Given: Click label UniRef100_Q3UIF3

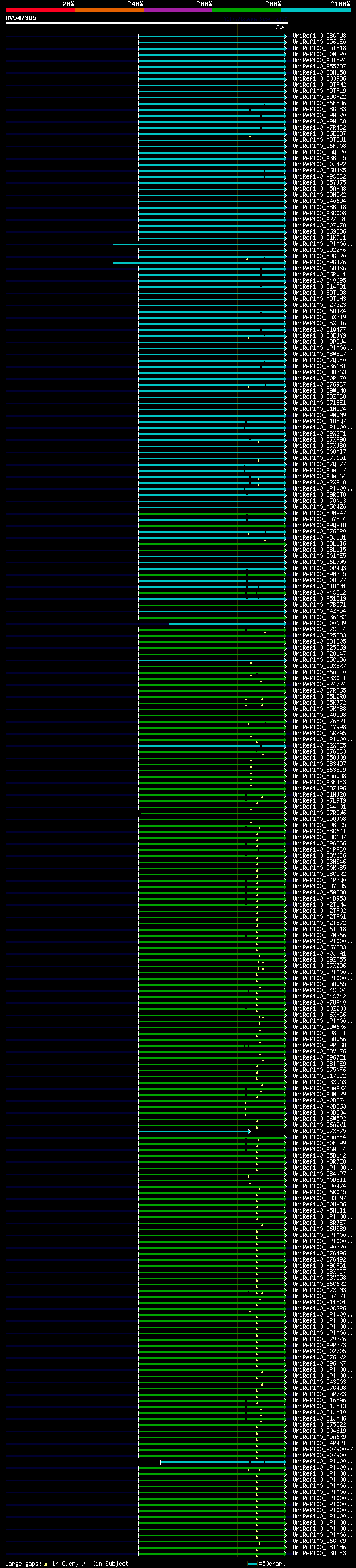Looking at the screenshot, I should tap(319, 1553).
